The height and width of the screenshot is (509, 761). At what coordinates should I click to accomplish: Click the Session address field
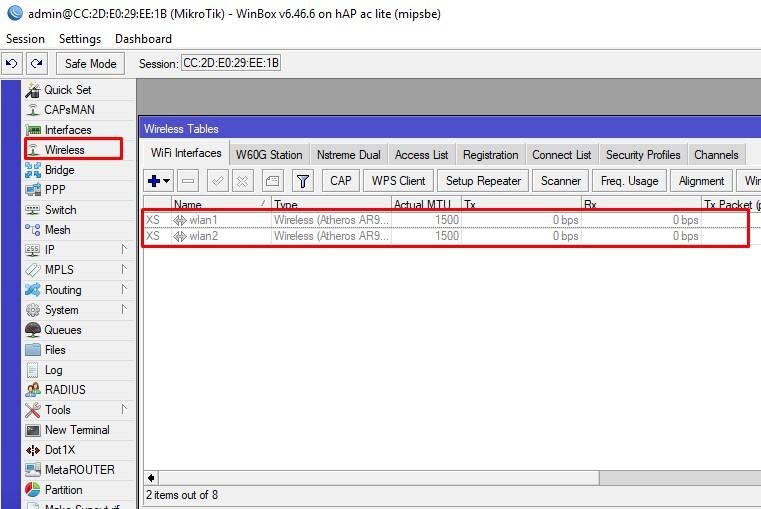coord(231,63)
